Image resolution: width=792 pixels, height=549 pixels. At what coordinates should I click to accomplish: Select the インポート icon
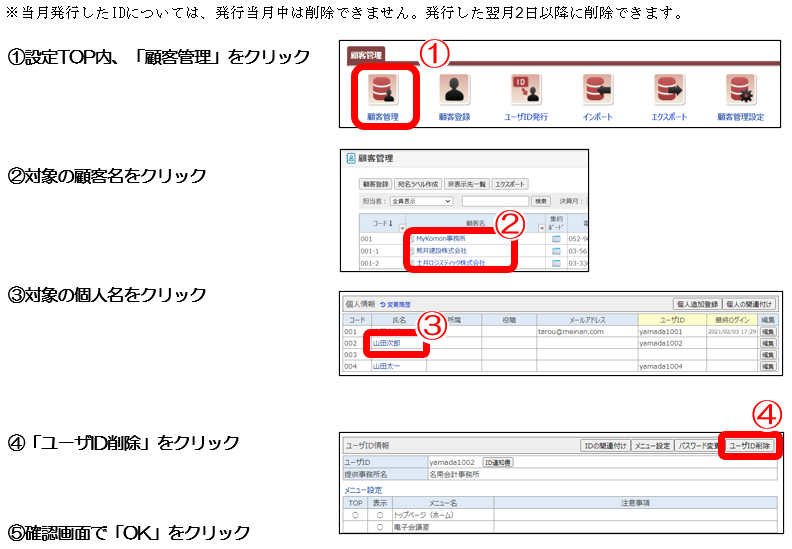598,92
